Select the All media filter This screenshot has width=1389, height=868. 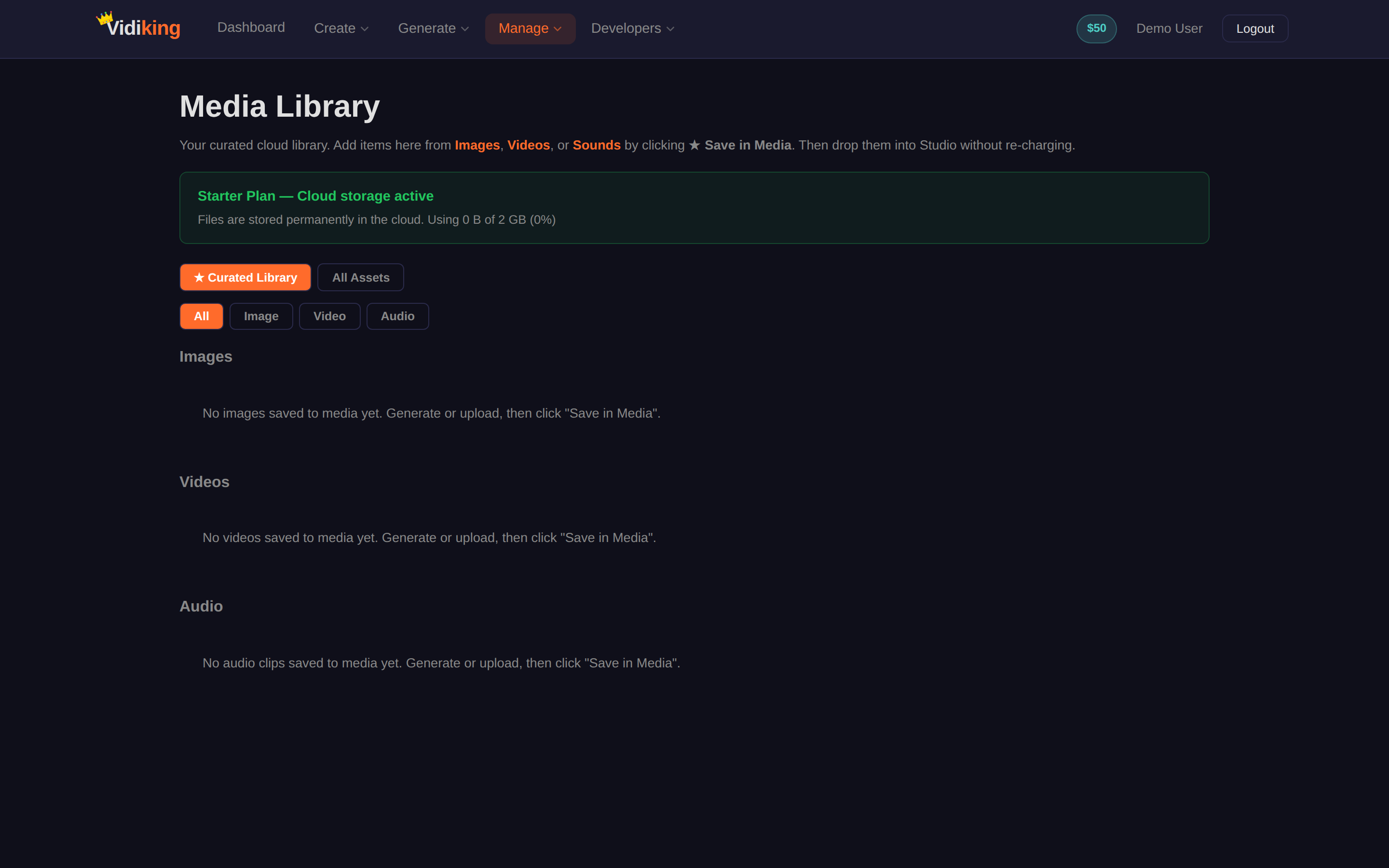point(202,316)
